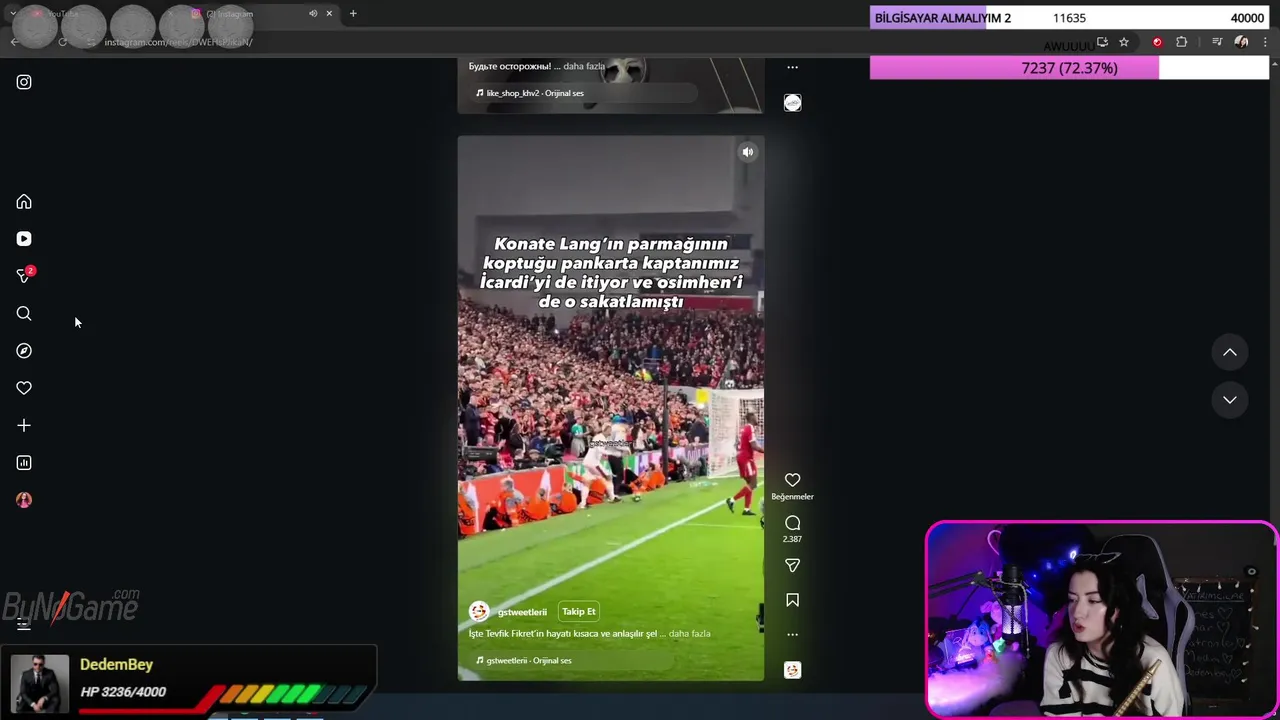Open the Search panel in sidebar
Screen dimensions: 1280x720
click(24, 314)
